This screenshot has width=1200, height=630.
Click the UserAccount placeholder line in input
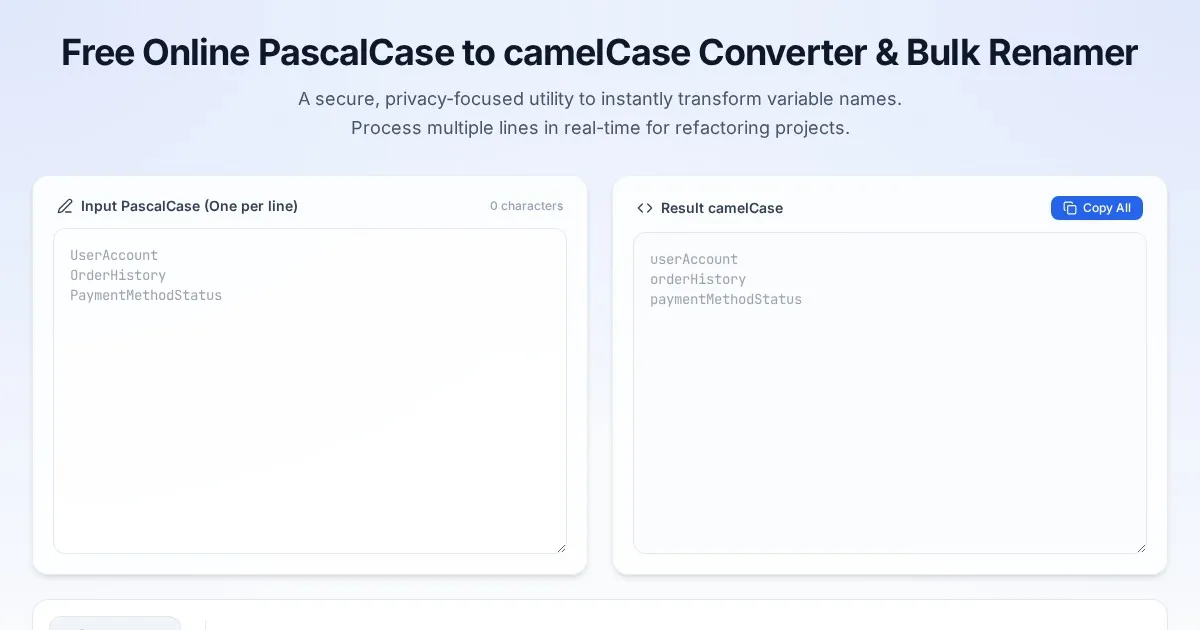point(114,255)
